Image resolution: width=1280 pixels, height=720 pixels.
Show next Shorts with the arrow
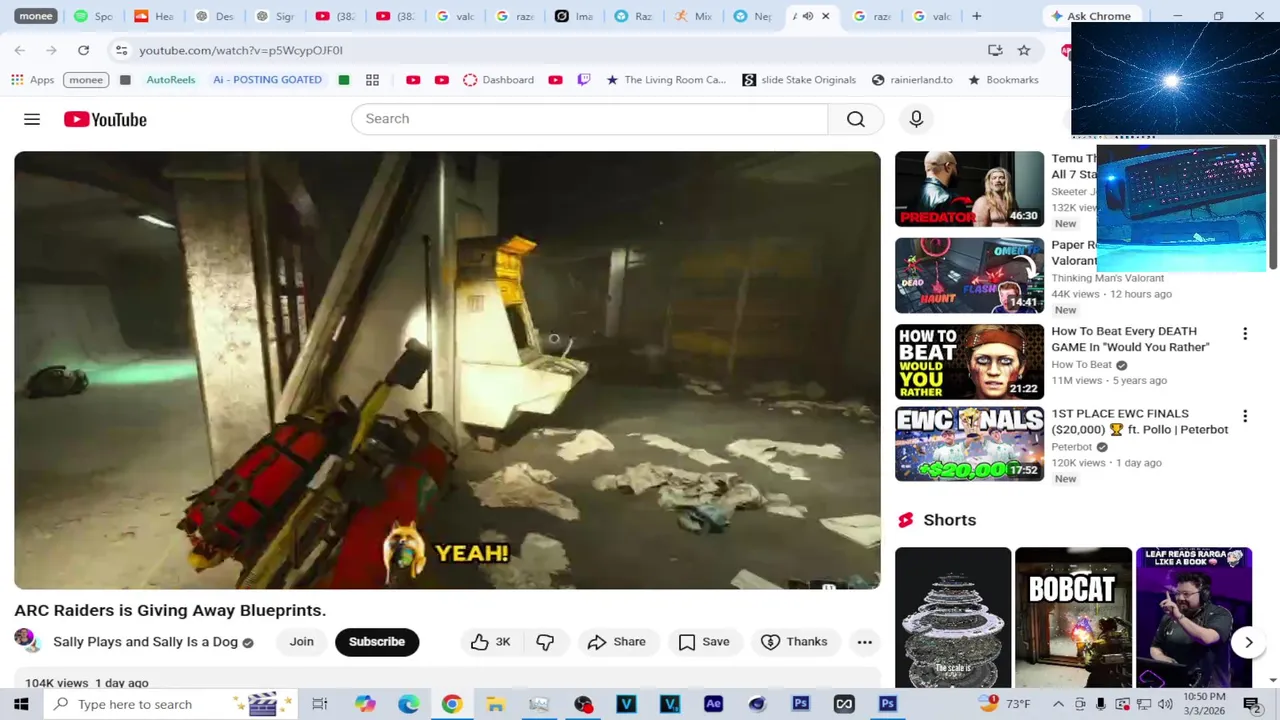[x=1248, y=642]
